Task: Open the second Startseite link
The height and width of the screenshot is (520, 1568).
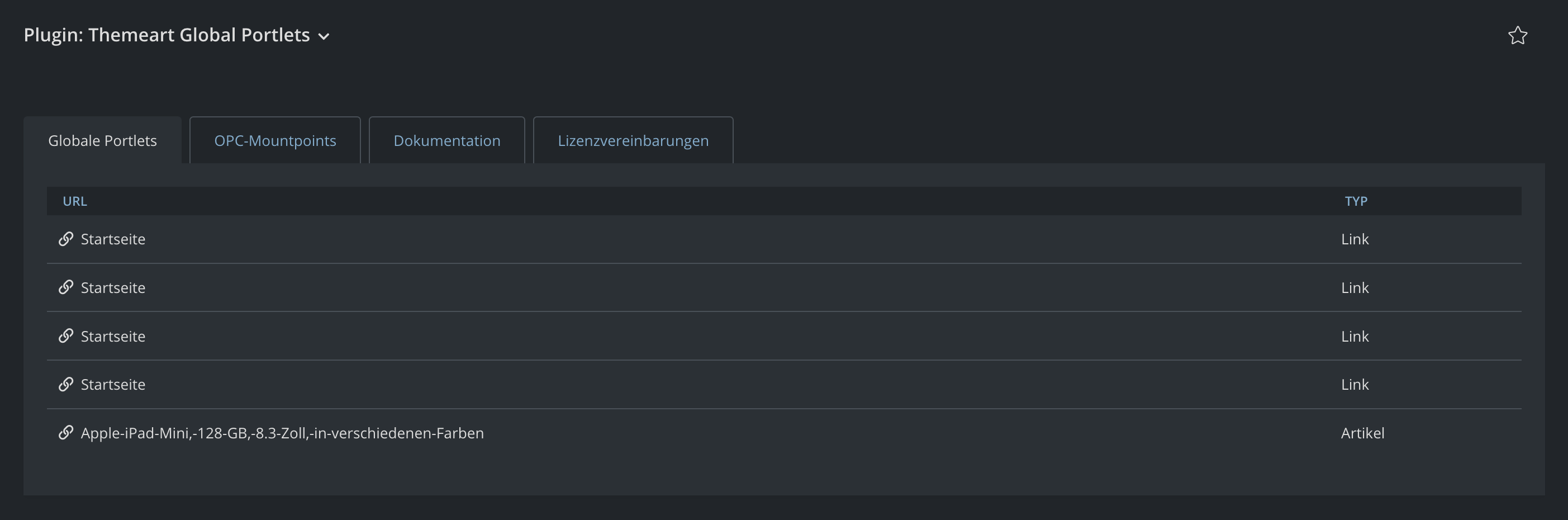Action: click(113, 287)
